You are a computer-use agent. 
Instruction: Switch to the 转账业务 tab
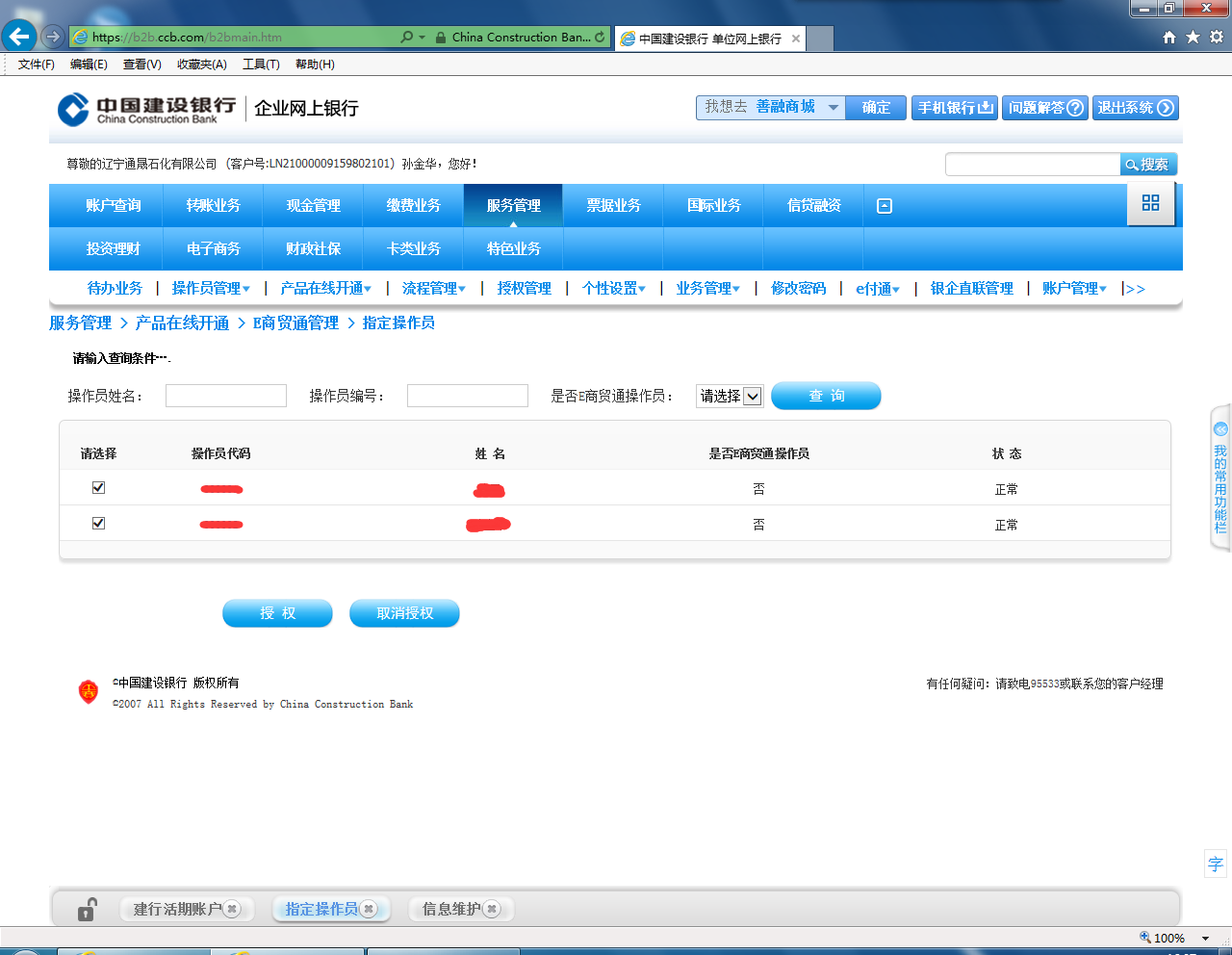(214, 206)
